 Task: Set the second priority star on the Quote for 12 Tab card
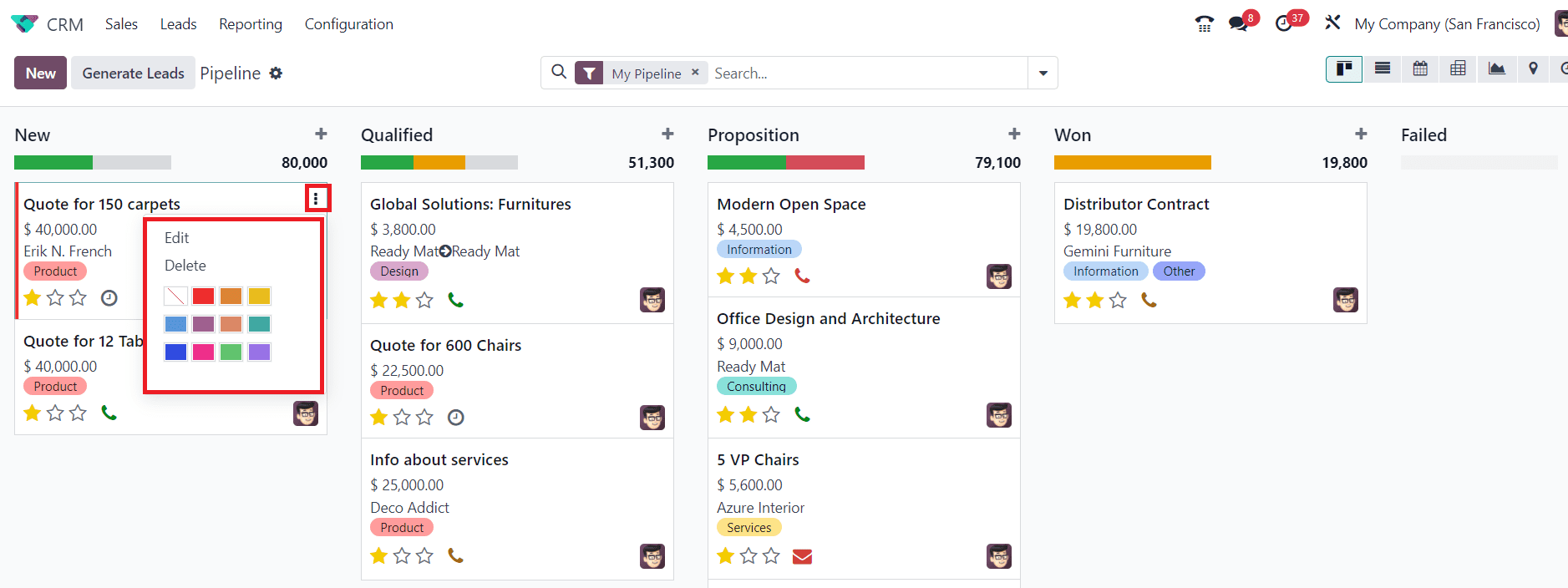(55, 413)
